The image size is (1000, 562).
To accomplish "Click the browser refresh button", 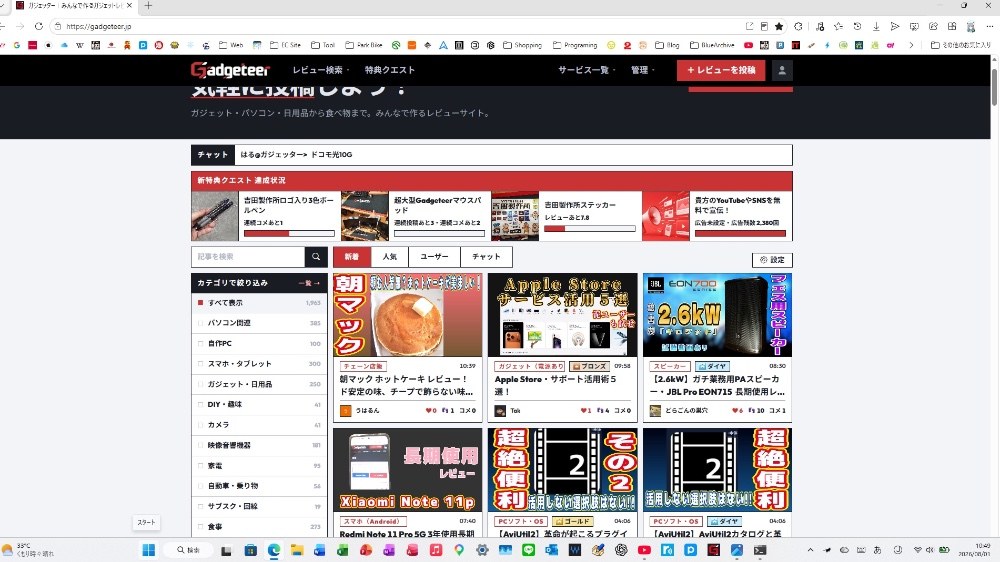I will pos(39,26).
